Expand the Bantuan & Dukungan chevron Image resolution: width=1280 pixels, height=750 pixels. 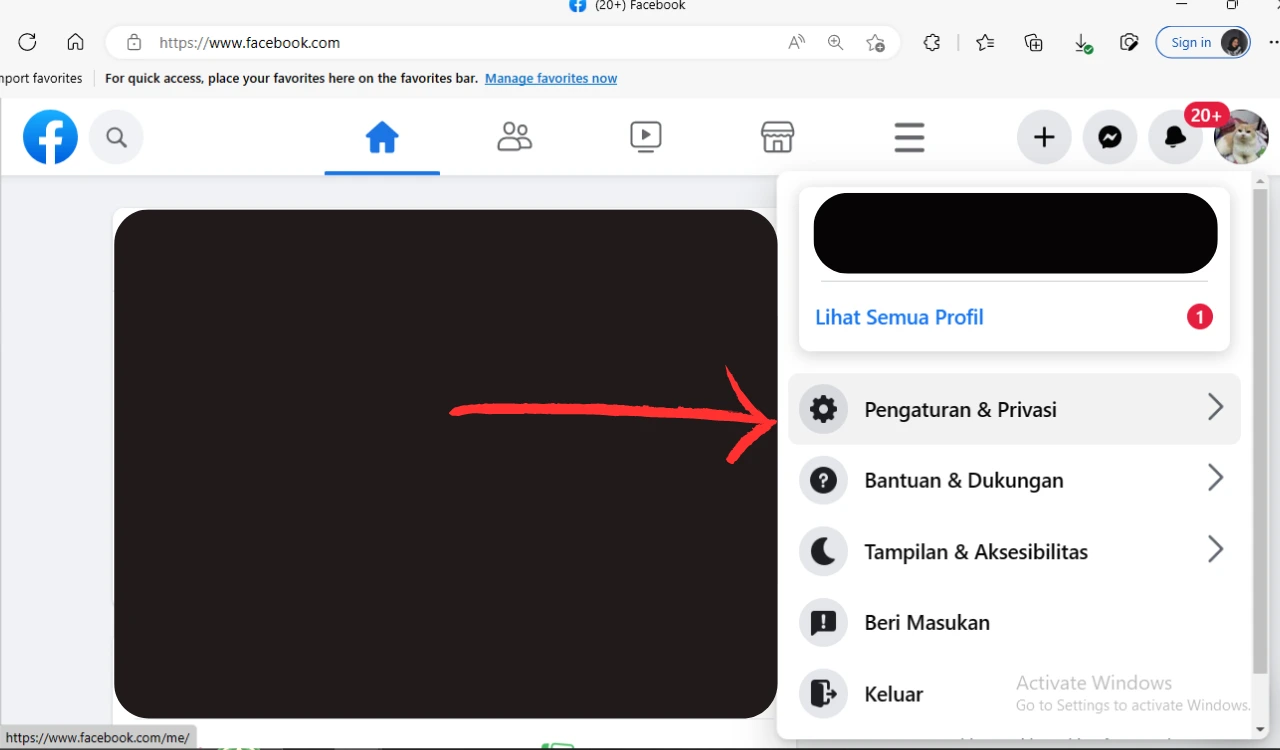1215,478
